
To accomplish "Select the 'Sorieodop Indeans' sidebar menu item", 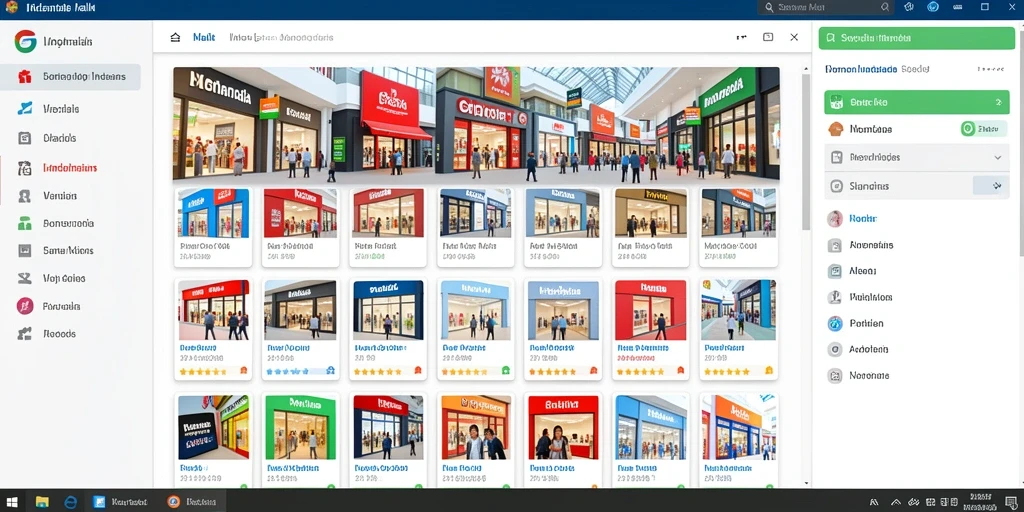I will (x=71, y=76).
